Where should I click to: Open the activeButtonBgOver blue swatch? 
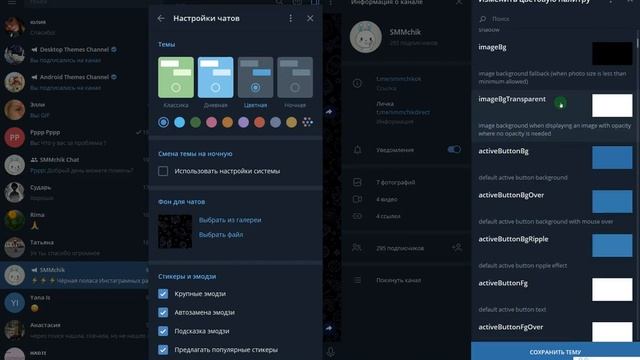coord(612,201)
